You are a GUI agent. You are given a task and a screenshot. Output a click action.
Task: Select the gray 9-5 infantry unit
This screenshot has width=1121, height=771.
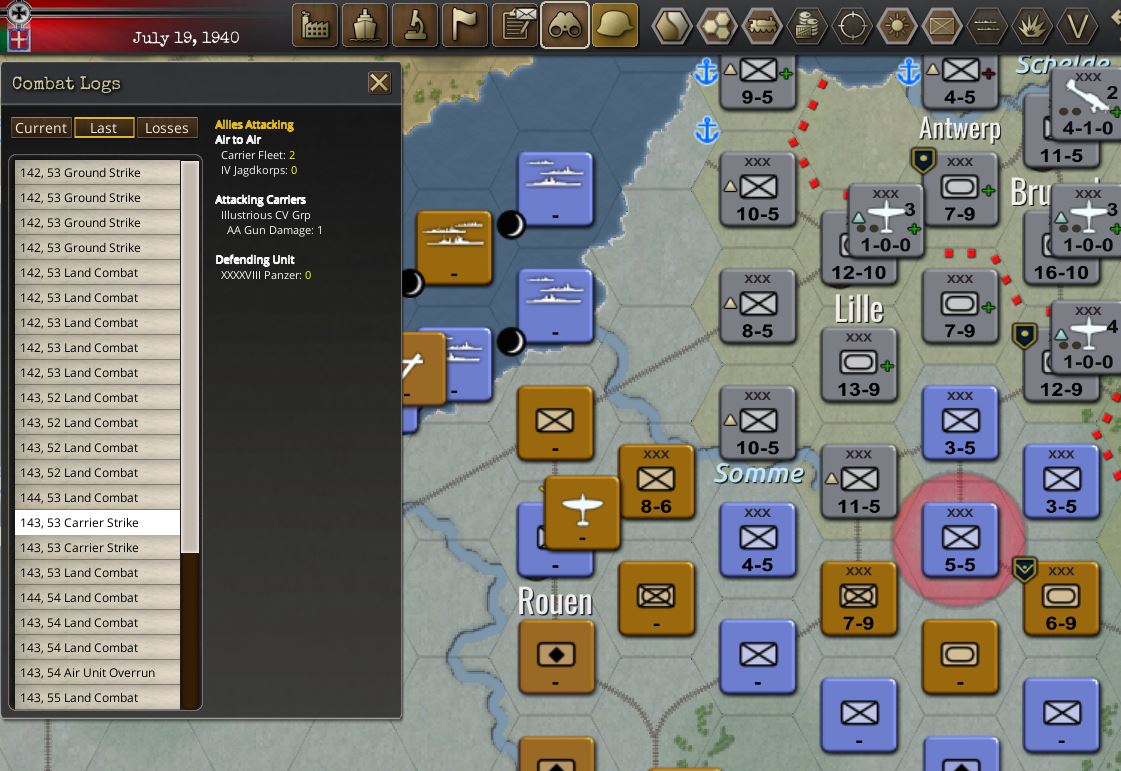pos(757,82)
